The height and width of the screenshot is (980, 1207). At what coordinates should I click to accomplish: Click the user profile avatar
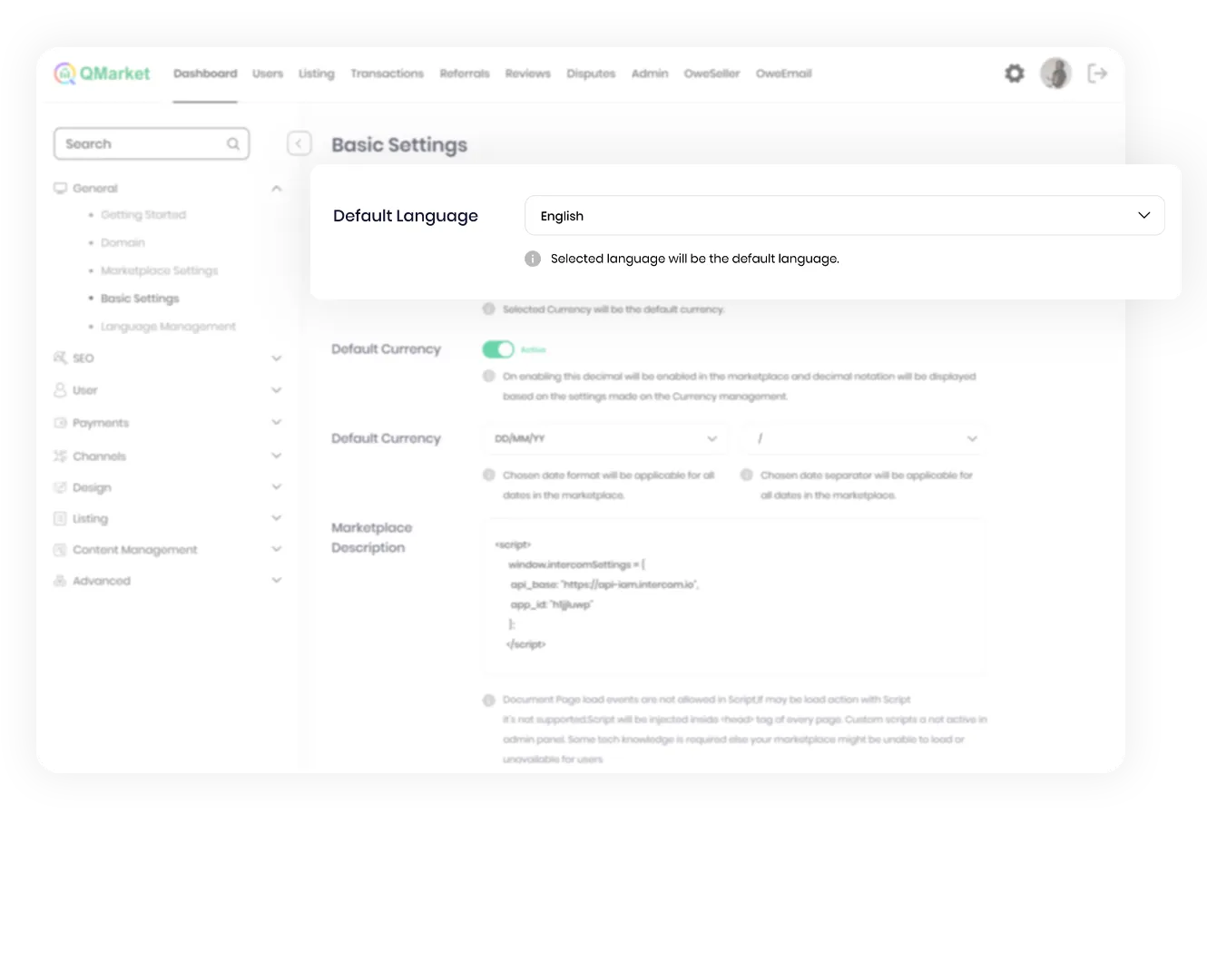pyautogui.click(x=1055, y=73)
